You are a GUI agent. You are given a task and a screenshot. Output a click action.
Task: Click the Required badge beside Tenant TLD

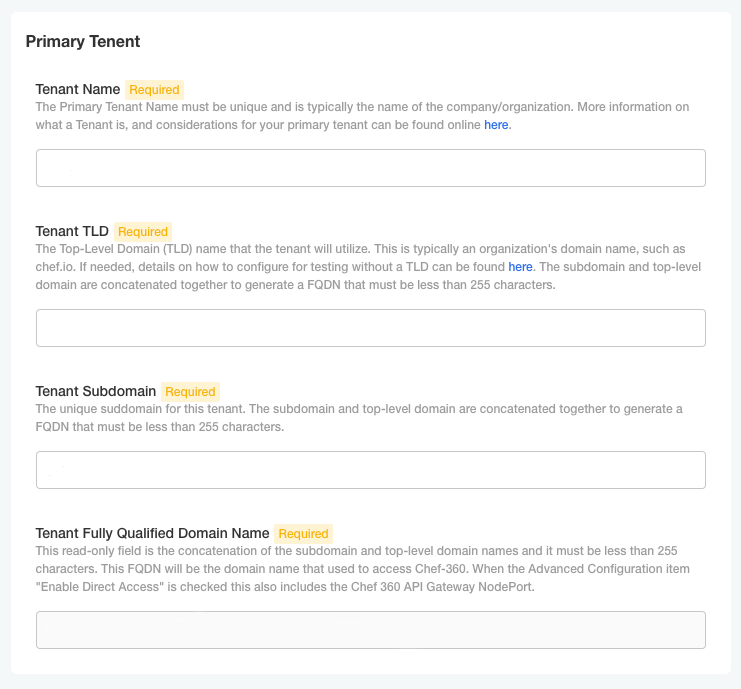click(x=143, y=232)
